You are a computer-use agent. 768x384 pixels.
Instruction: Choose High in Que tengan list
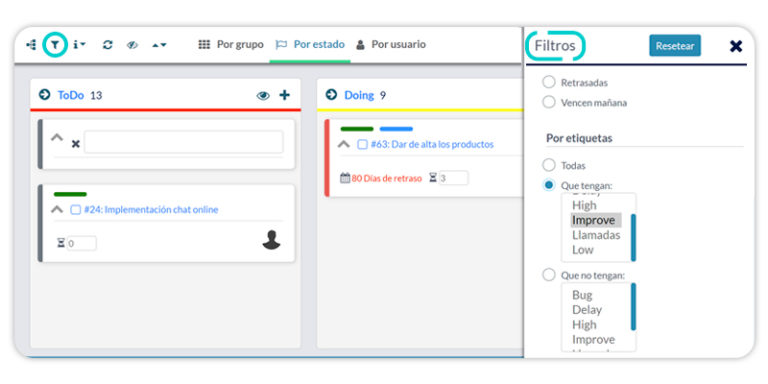coord(584,205)
